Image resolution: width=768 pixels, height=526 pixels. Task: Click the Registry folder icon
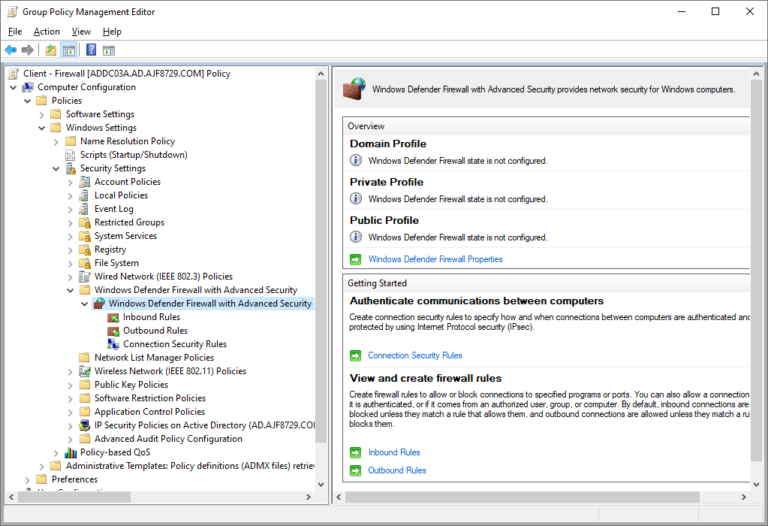point(85,249)
